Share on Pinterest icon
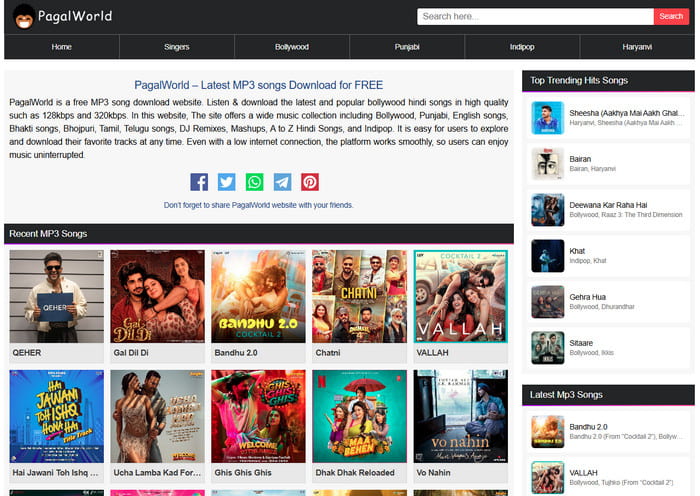700x496 pixels. coord(310,182)
